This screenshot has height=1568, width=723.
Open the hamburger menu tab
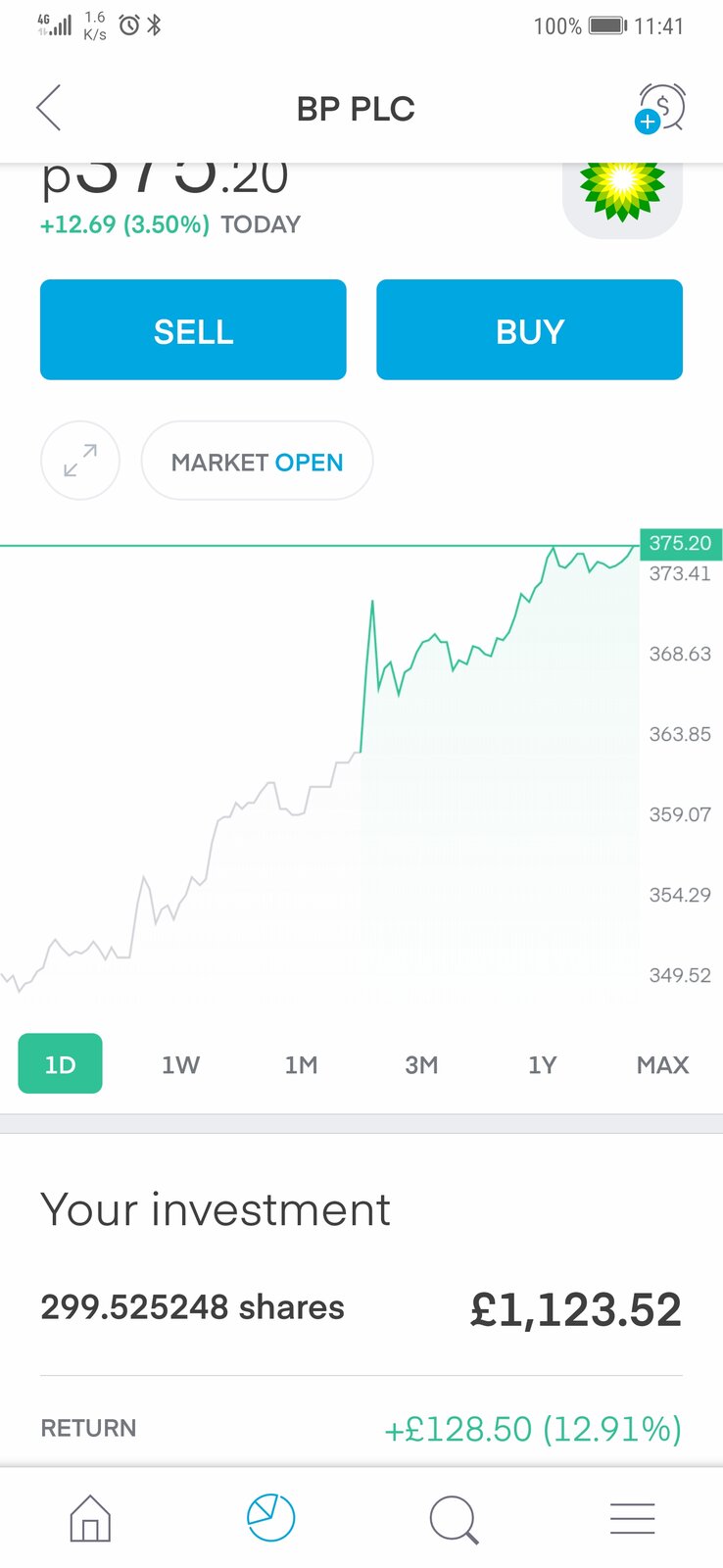632,1518
